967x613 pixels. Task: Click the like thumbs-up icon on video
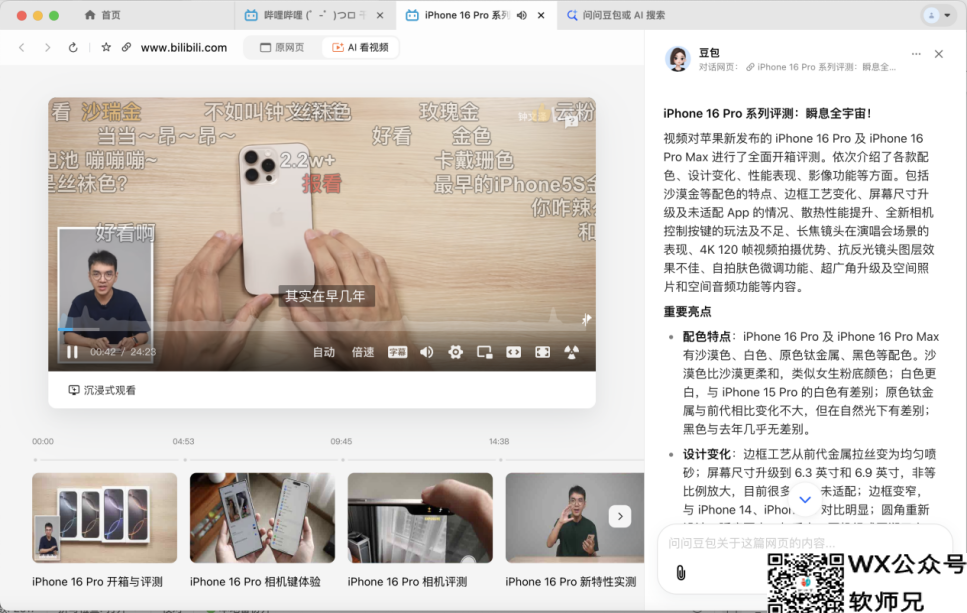(x=541, y=113)
